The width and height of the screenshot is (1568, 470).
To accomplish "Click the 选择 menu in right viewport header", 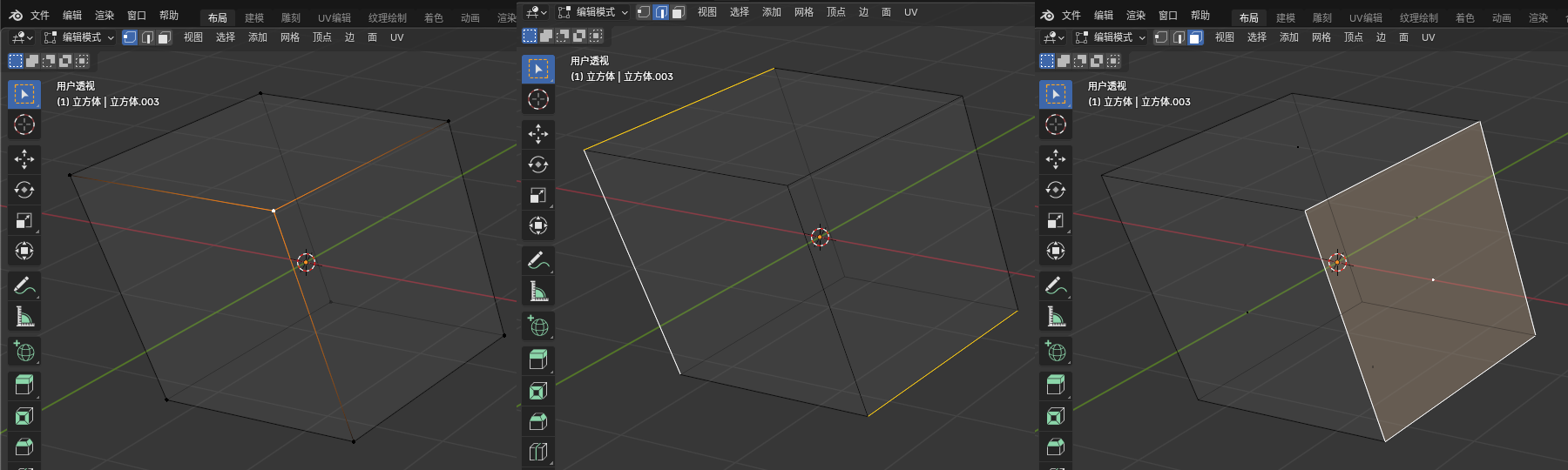I will [x=1256, y=37].
